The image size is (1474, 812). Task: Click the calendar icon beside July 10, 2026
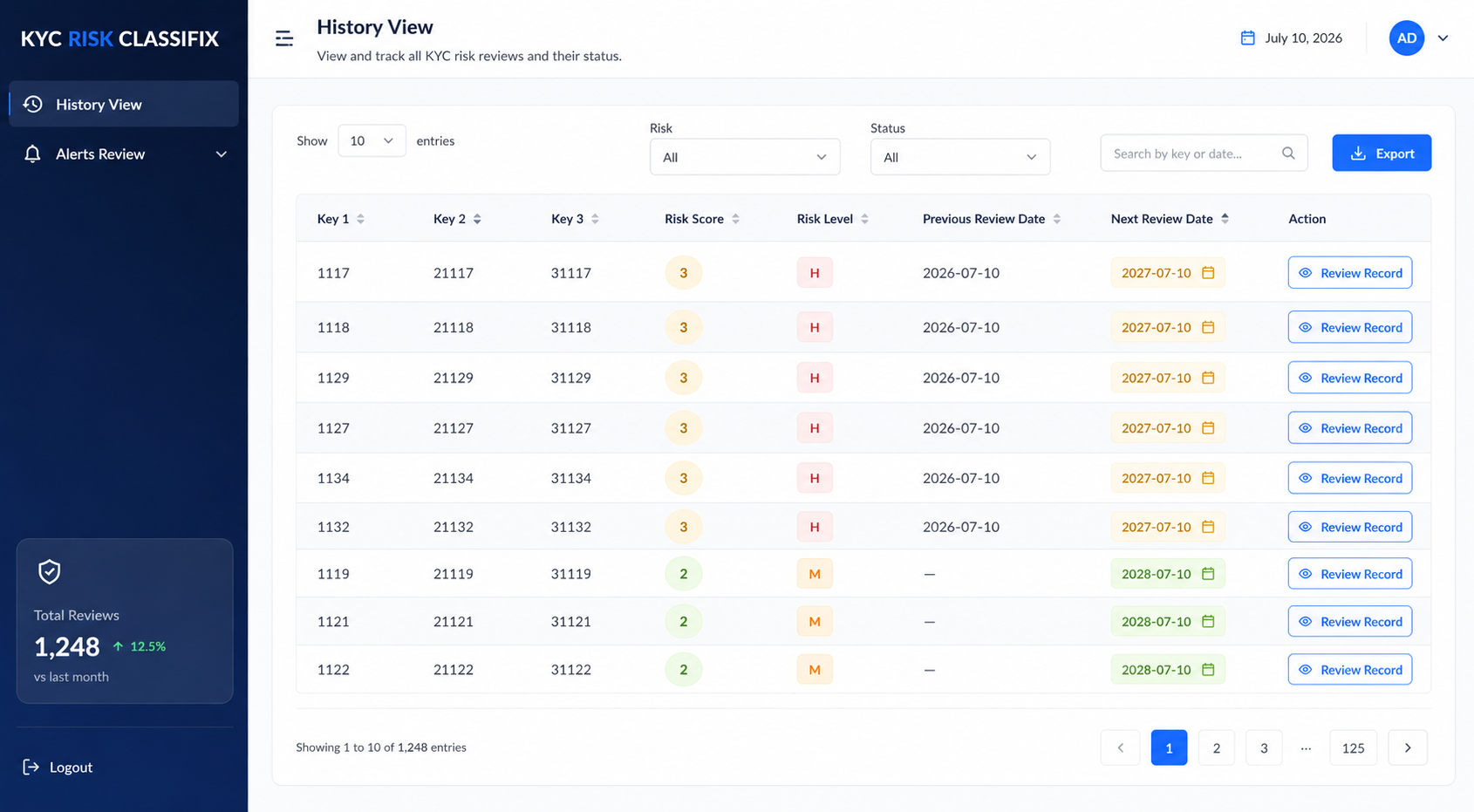tap(1248, 38)
